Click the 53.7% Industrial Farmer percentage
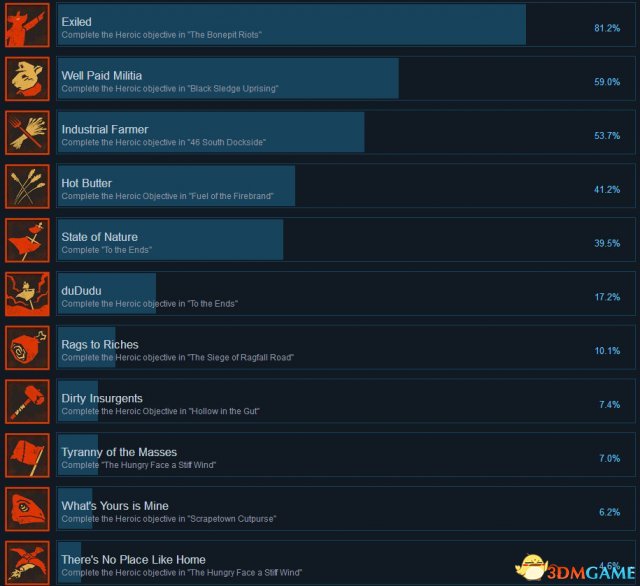The width and height of the screenshot is (640, 586). [607, 135]
